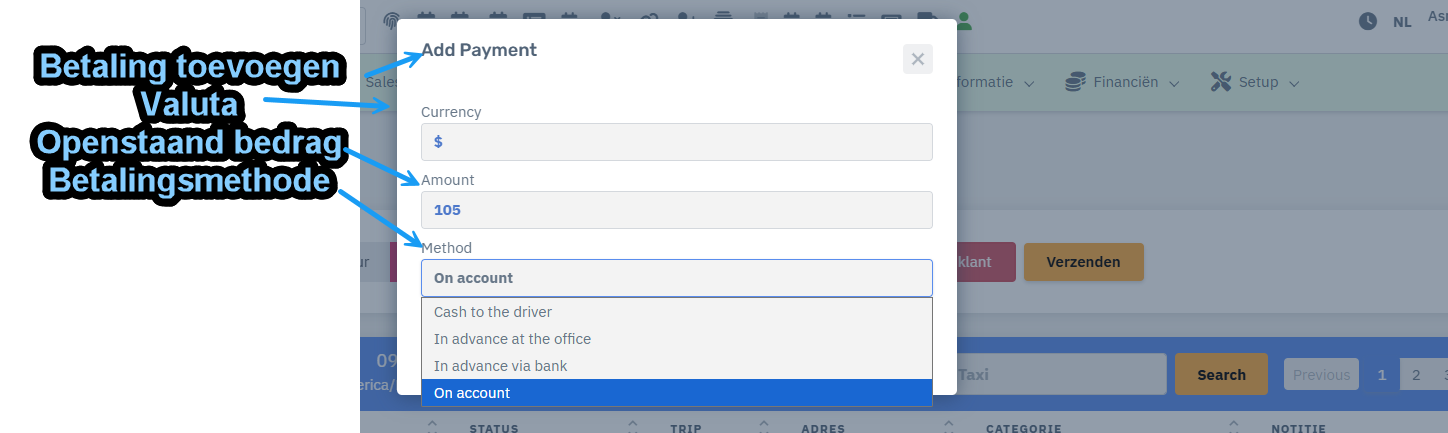
Task: Sort the table by CATEGORIE column arrows
Action: (x=949, y=427)
